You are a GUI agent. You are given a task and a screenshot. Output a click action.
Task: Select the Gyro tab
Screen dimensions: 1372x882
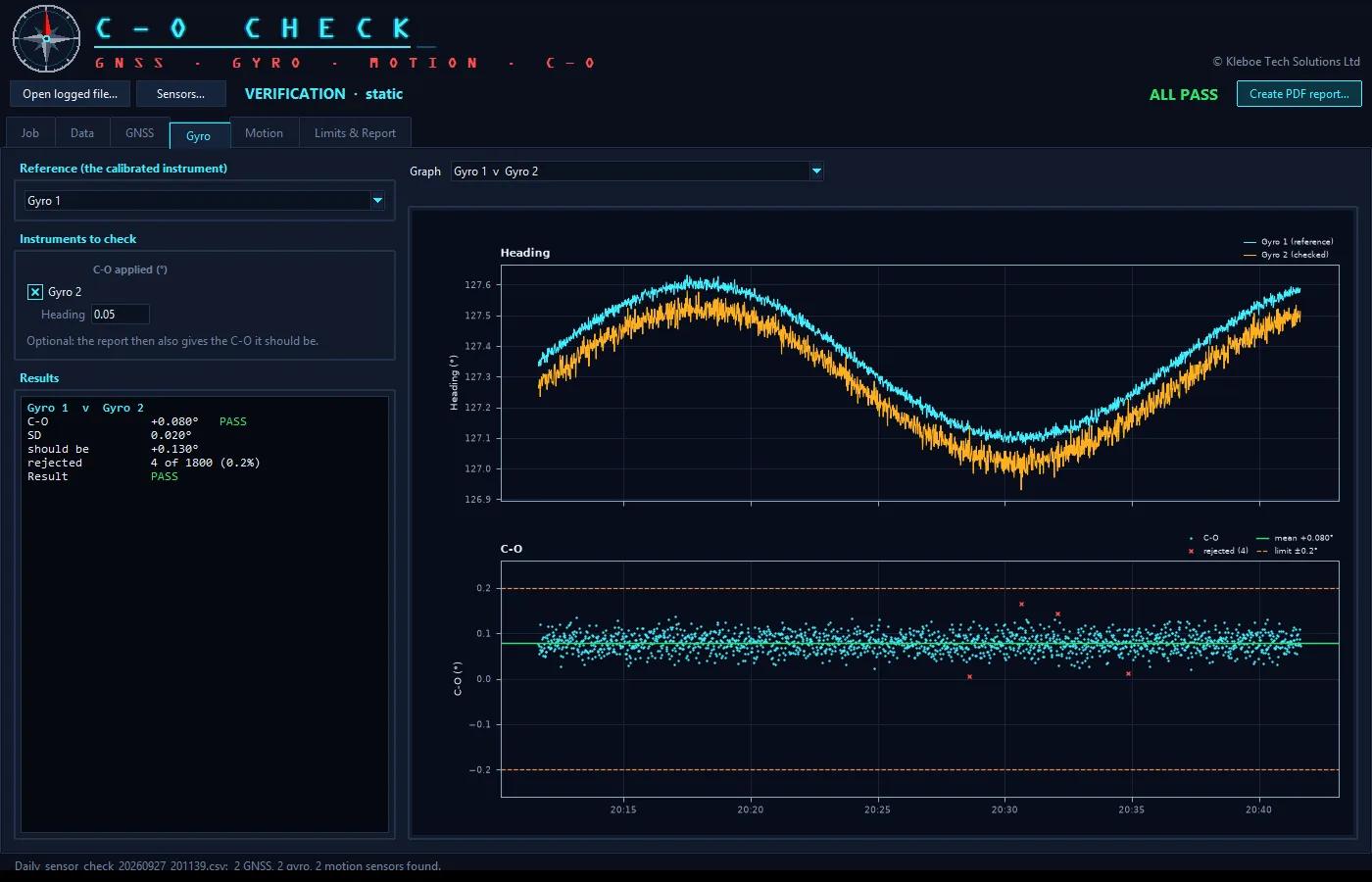[x=199, y=135]
